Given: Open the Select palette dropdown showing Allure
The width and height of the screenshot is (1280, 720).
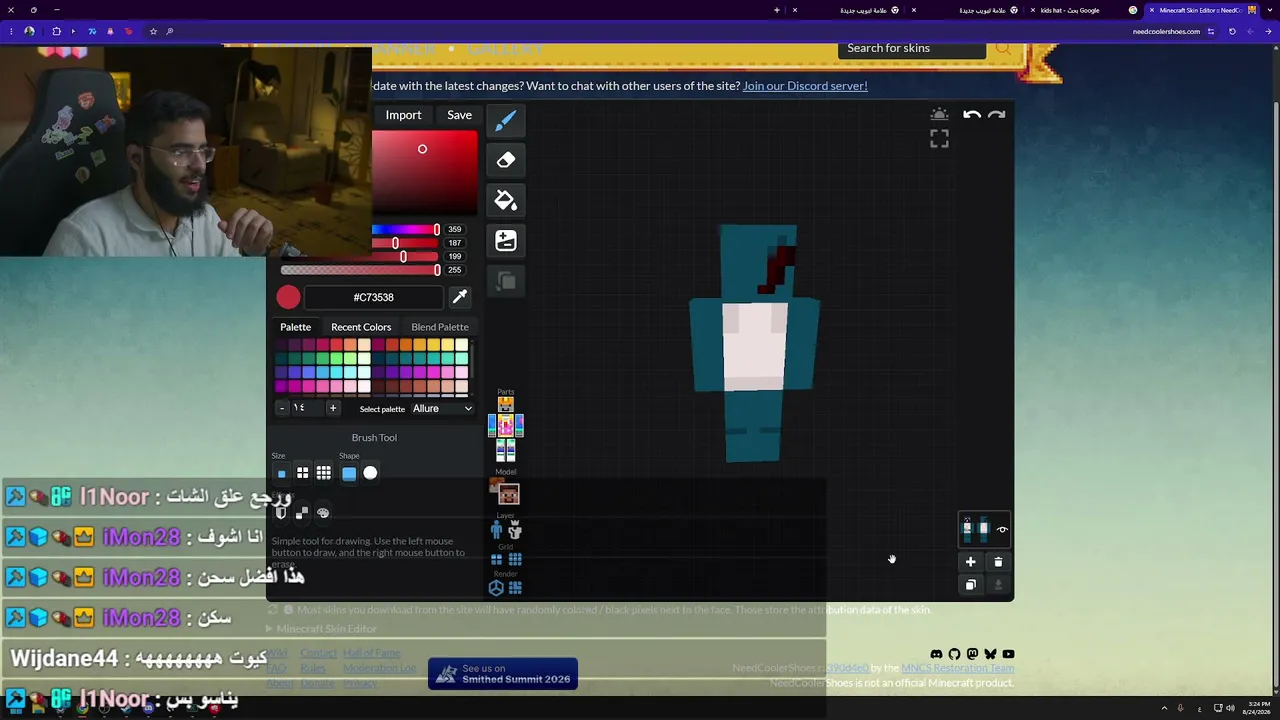Looking at the screenshot, I should [x=443, y=408].
